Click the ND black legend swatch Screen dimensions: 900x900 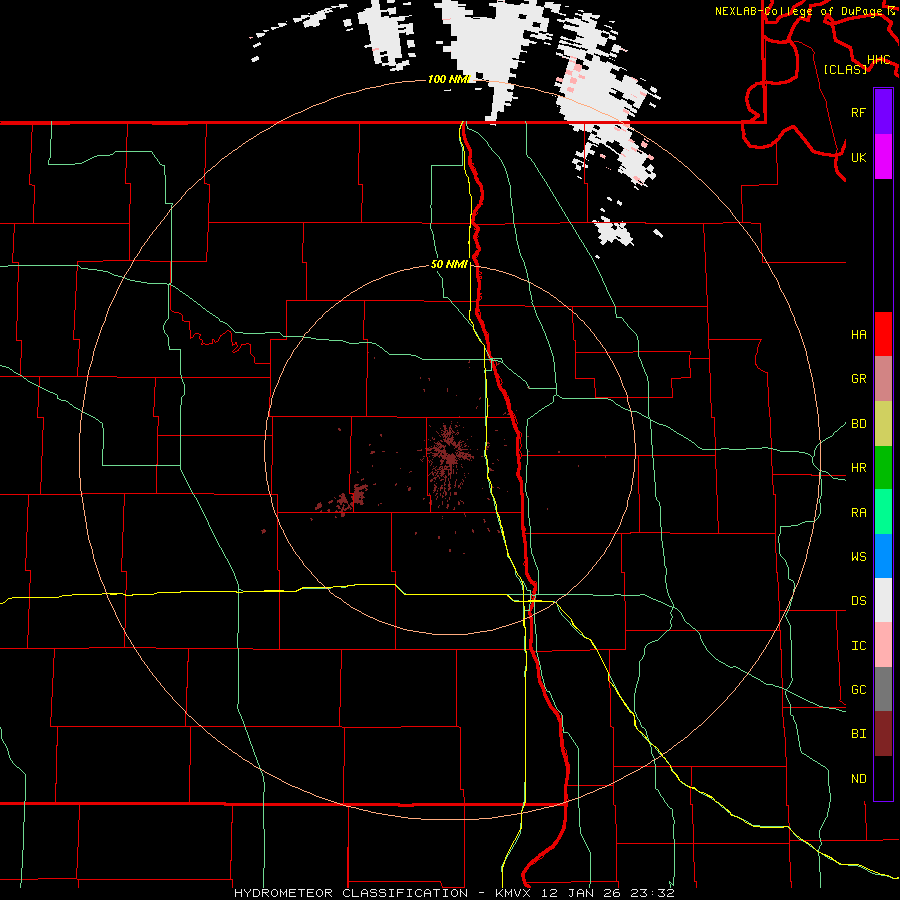(883, 778)
